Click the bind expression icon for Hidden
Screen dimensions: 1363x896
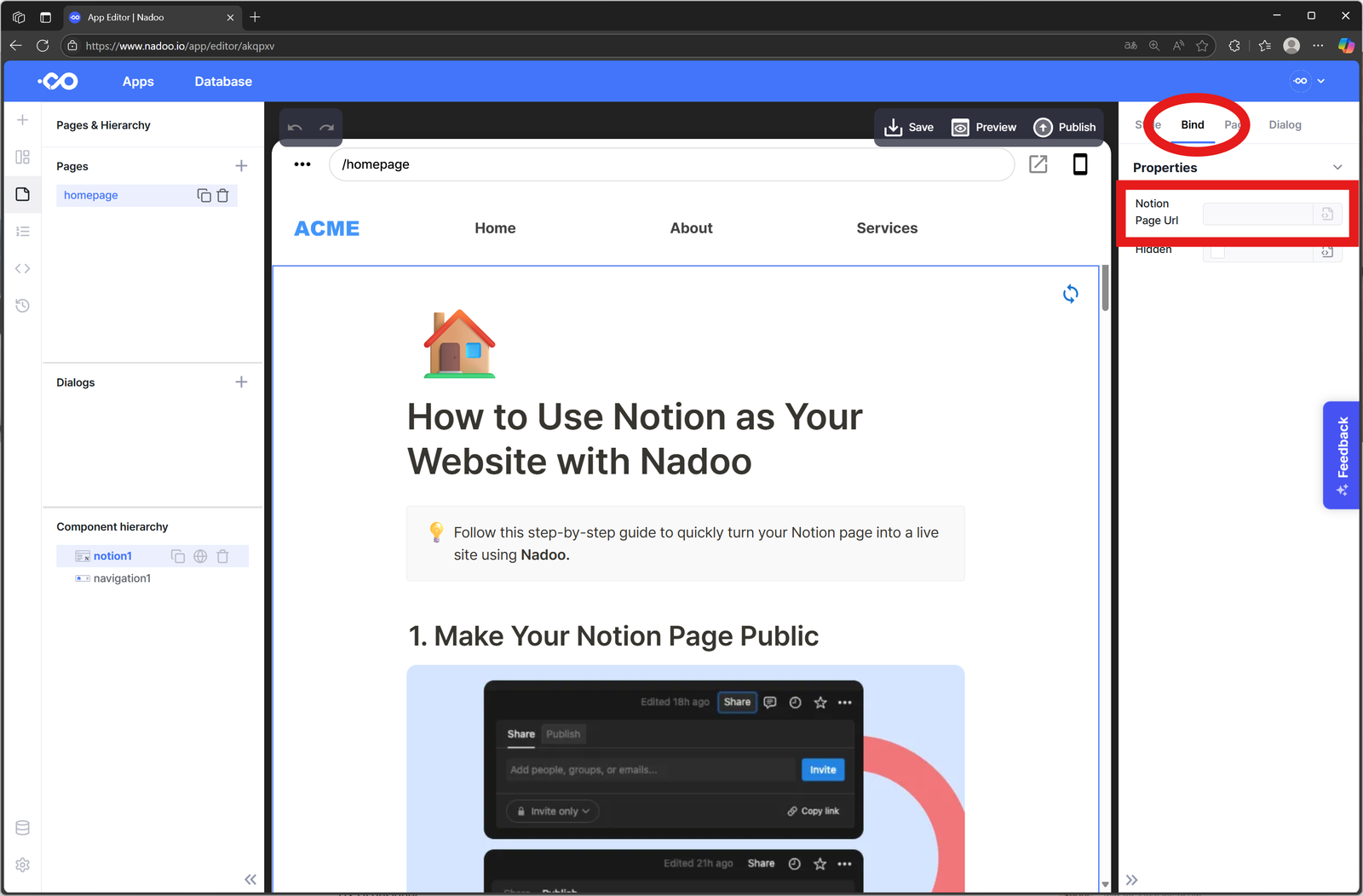1327,251
